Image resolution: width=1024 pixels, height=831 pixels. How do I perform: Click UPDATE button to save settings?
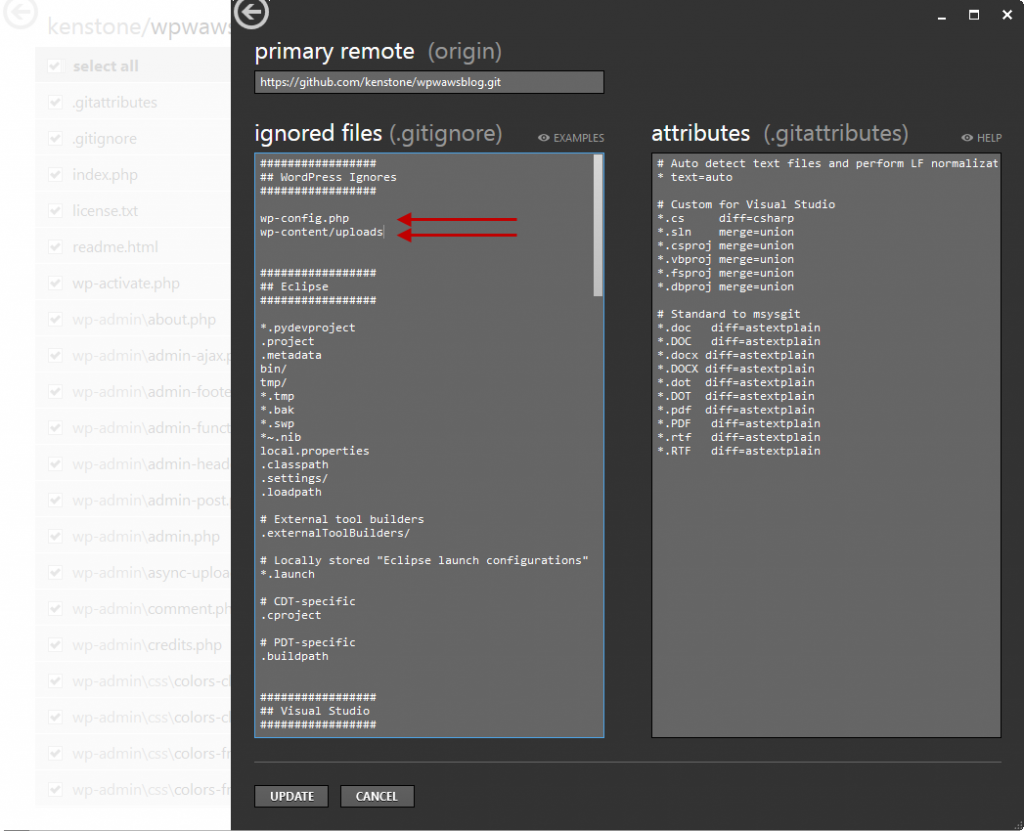click(x=292, y=796)
